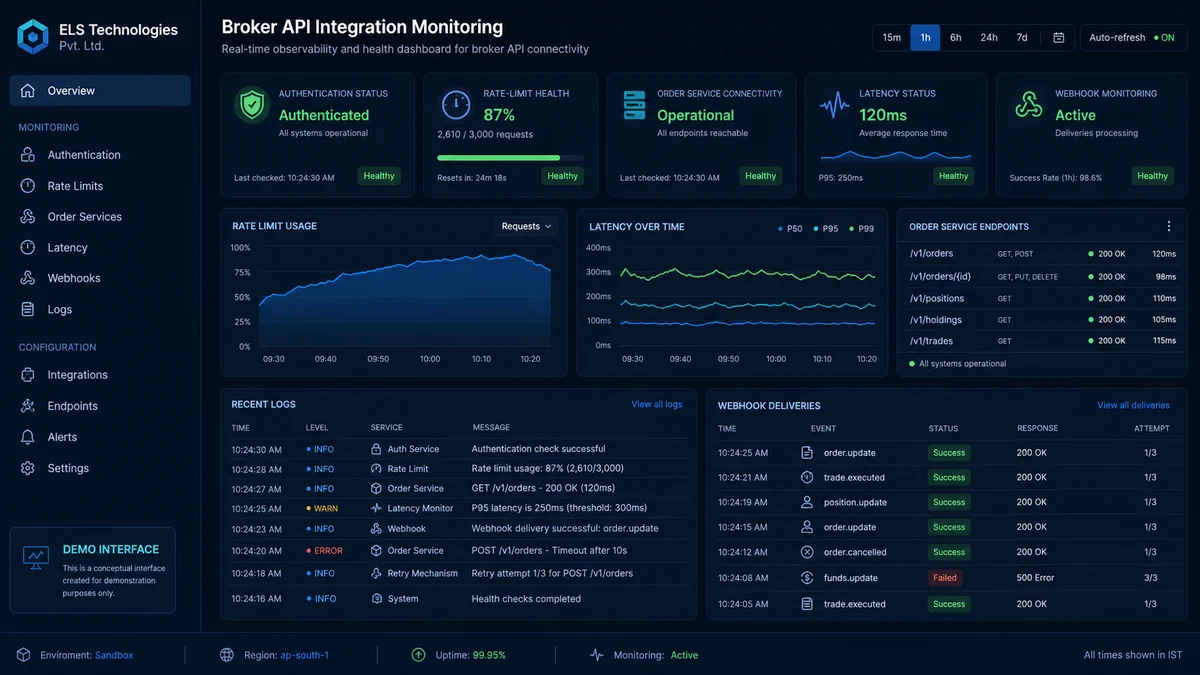Select the 15m time range
Viewport: 1200px width, 675px height.
[892, 38]
